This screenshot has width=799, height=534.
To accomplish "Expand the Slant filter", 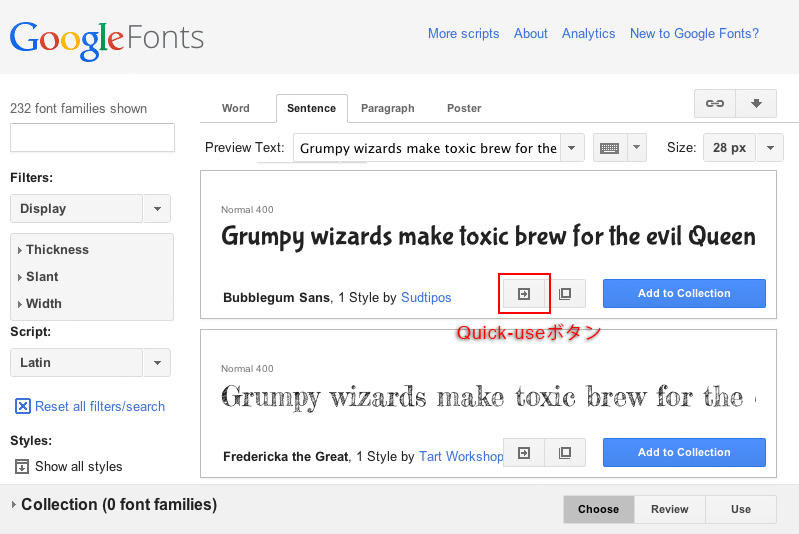I will tap(38, 277).
